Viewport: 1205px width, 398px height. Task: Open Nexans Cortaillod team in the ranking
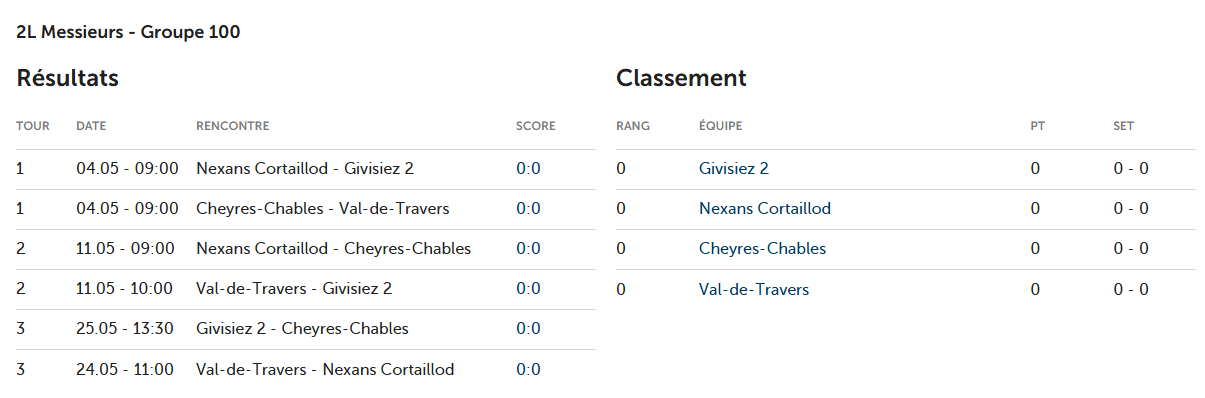765,209
